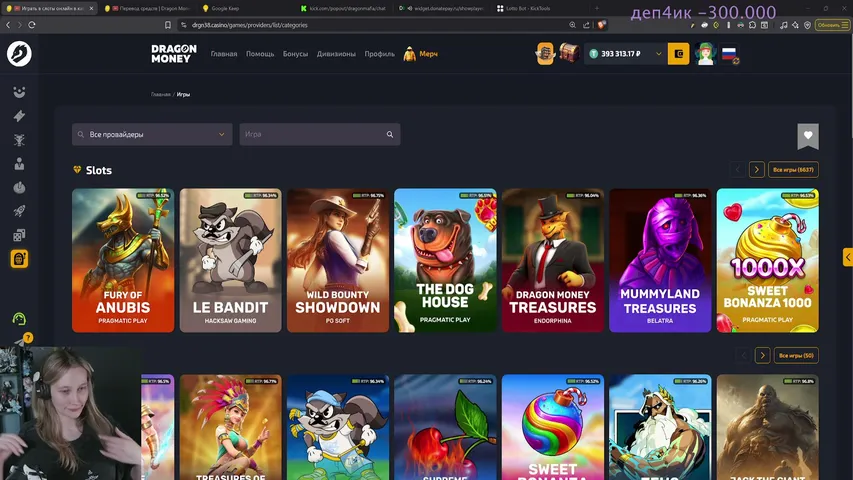Open the treasure chest rewards icon
This screenshot has width=853, height=480.
pyautogui.click(x=568, y=53)
